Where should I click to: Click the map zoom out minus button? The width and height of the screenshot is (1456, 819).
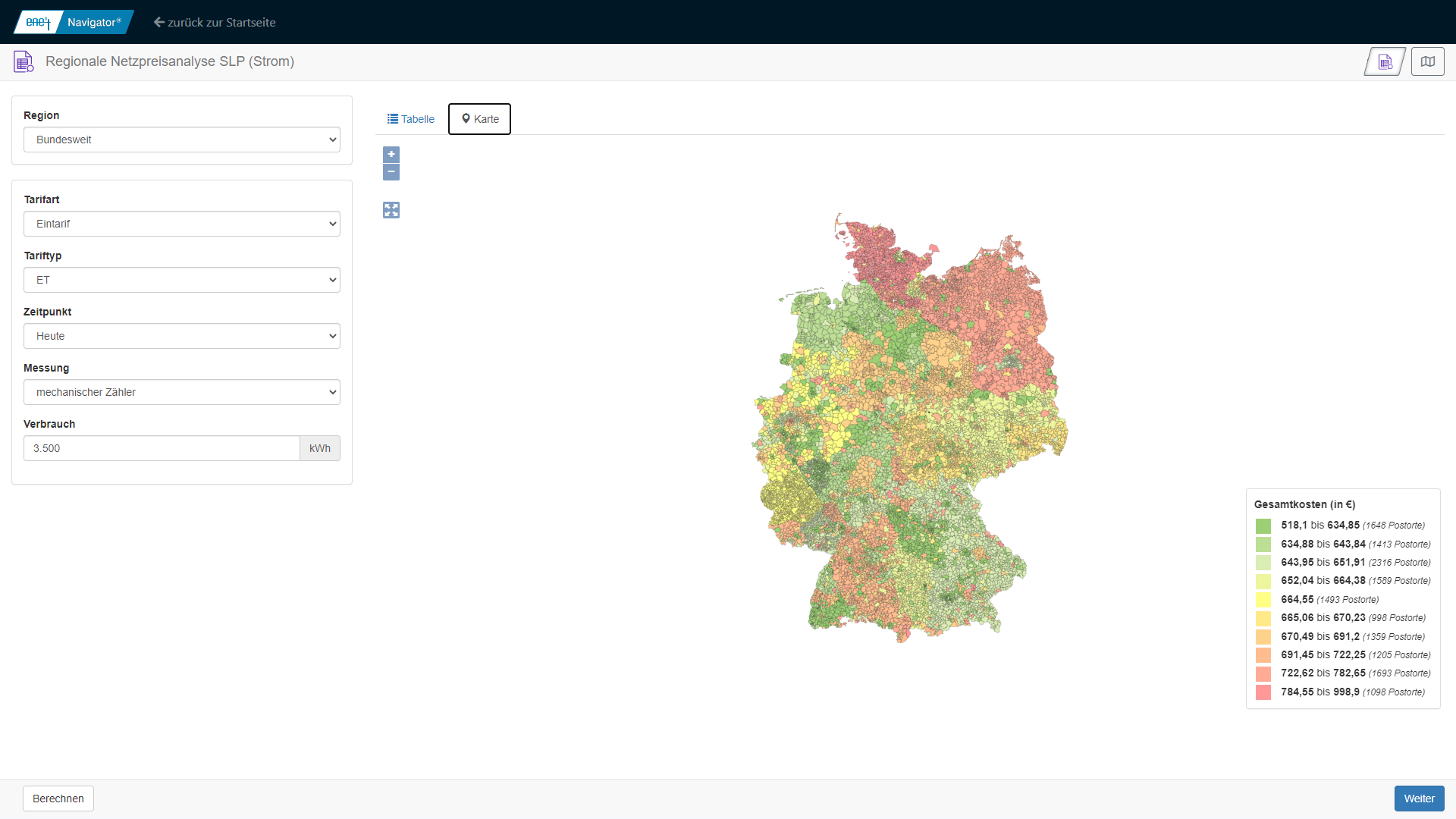(391, 172)
